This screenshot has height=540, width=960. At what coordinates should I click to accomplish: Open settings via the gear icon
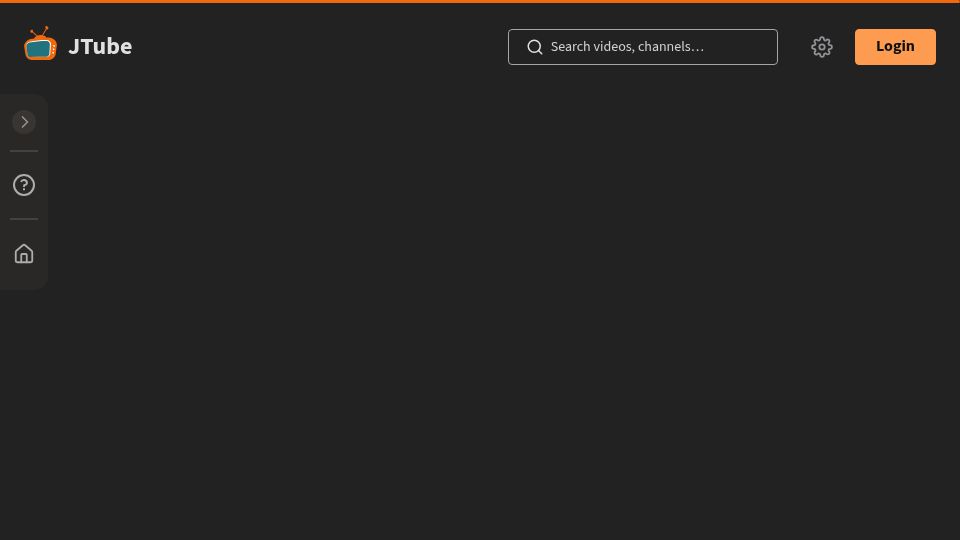[x=822, y=47]
